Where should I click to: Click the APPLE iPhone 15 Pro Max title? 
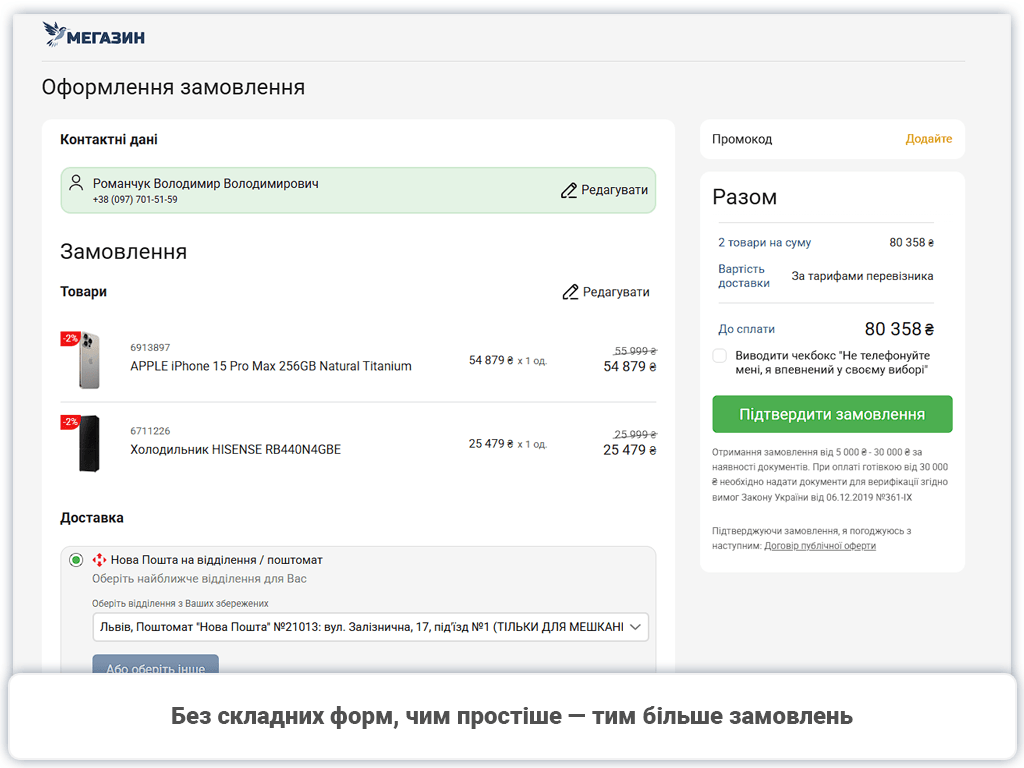pos(271,366)
